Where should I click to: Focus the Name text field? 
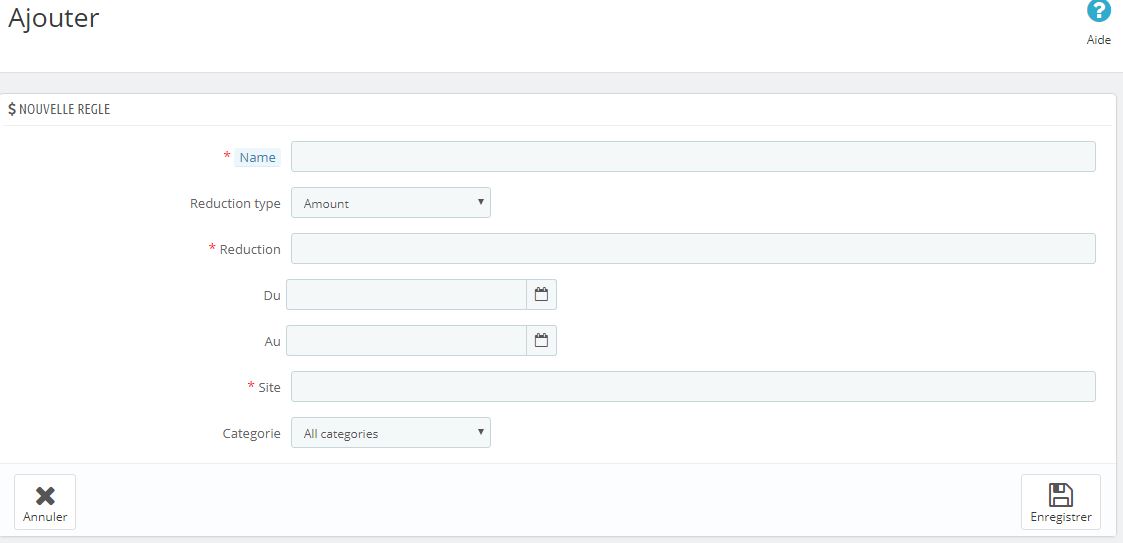click(x=693, y=157)
